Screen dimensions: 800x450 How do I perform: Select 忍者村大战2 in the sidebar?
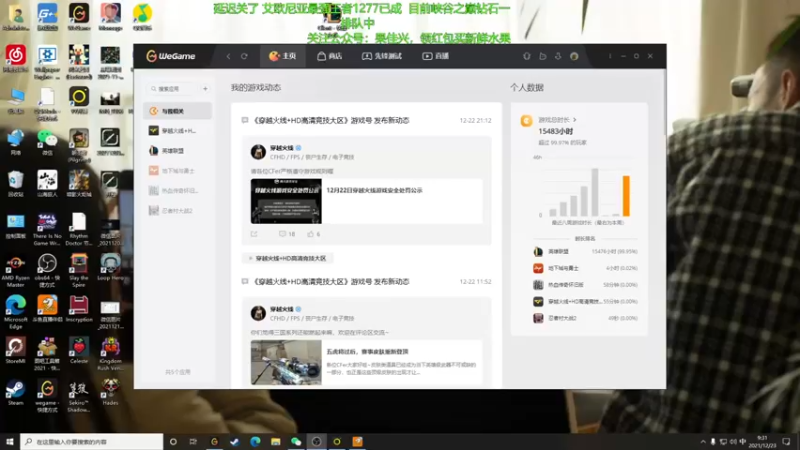pyautogui.click(x=178, y=210)
